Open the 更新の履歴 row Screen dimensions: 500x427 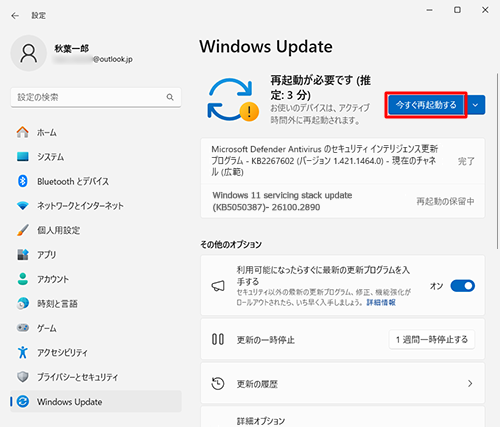click(343, 383)
